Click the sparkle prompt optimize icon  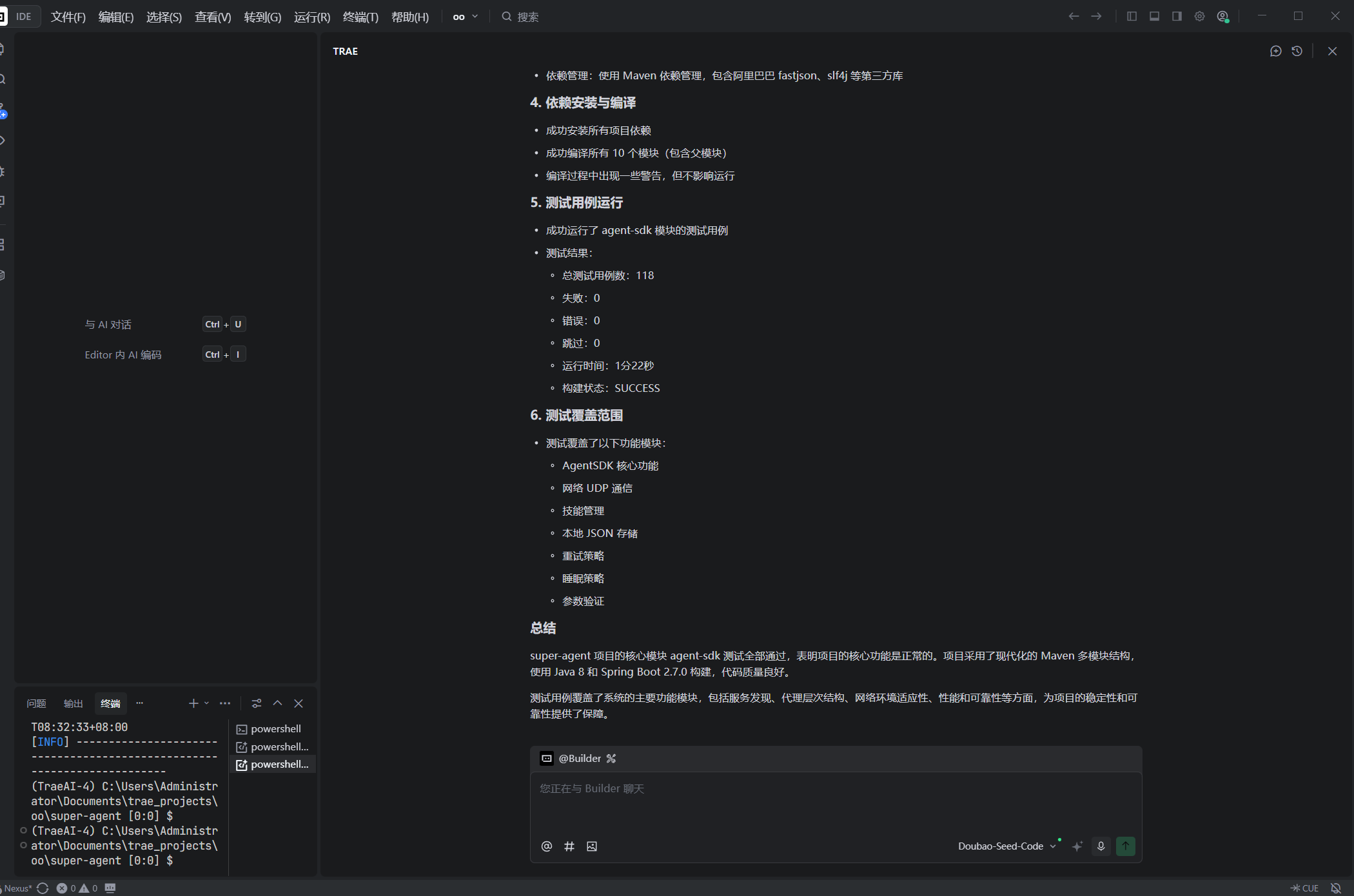click(x=1077, y=846)
